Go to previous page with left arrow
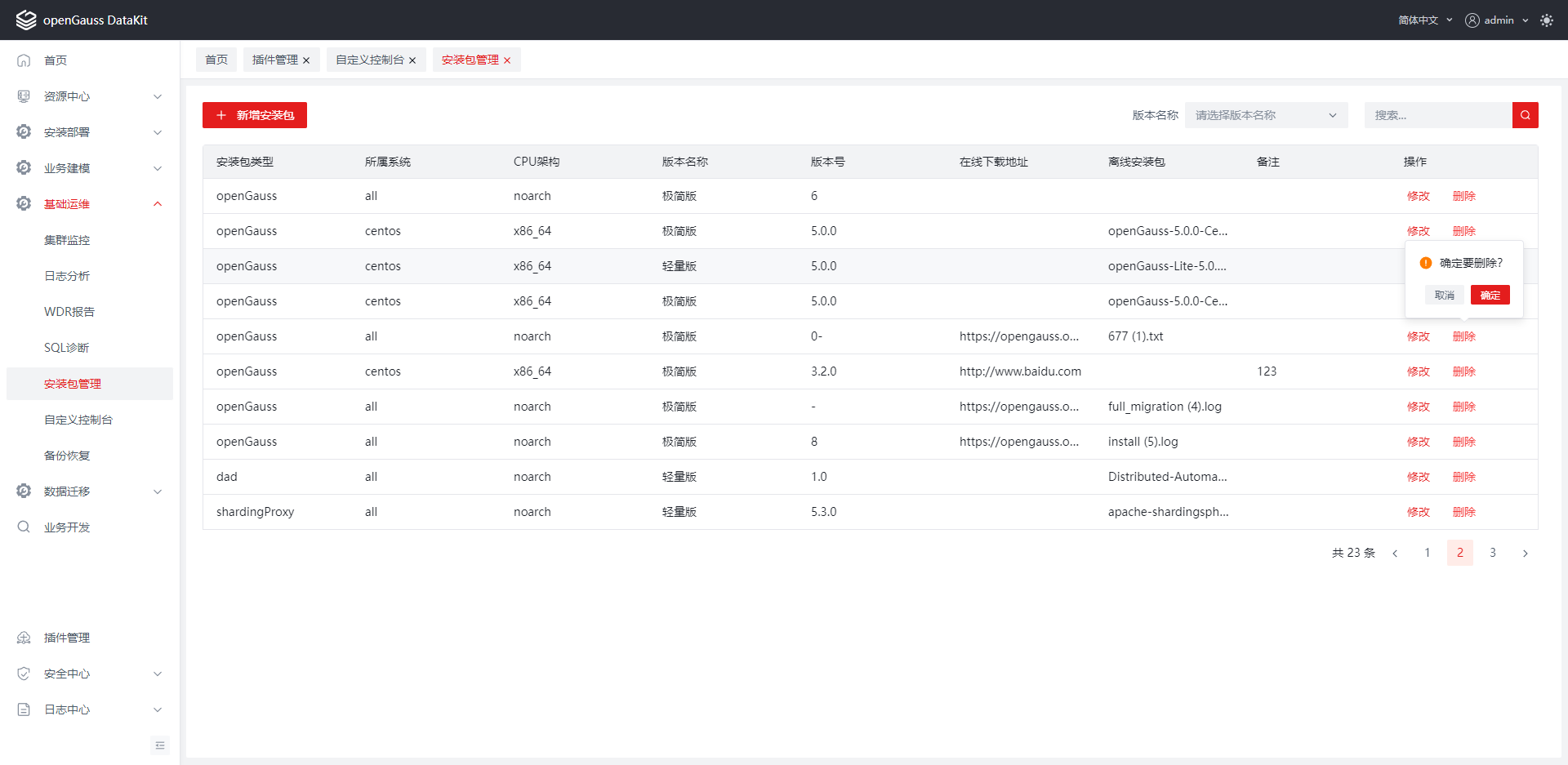The image size is (1568, 765). (1395, 554)
